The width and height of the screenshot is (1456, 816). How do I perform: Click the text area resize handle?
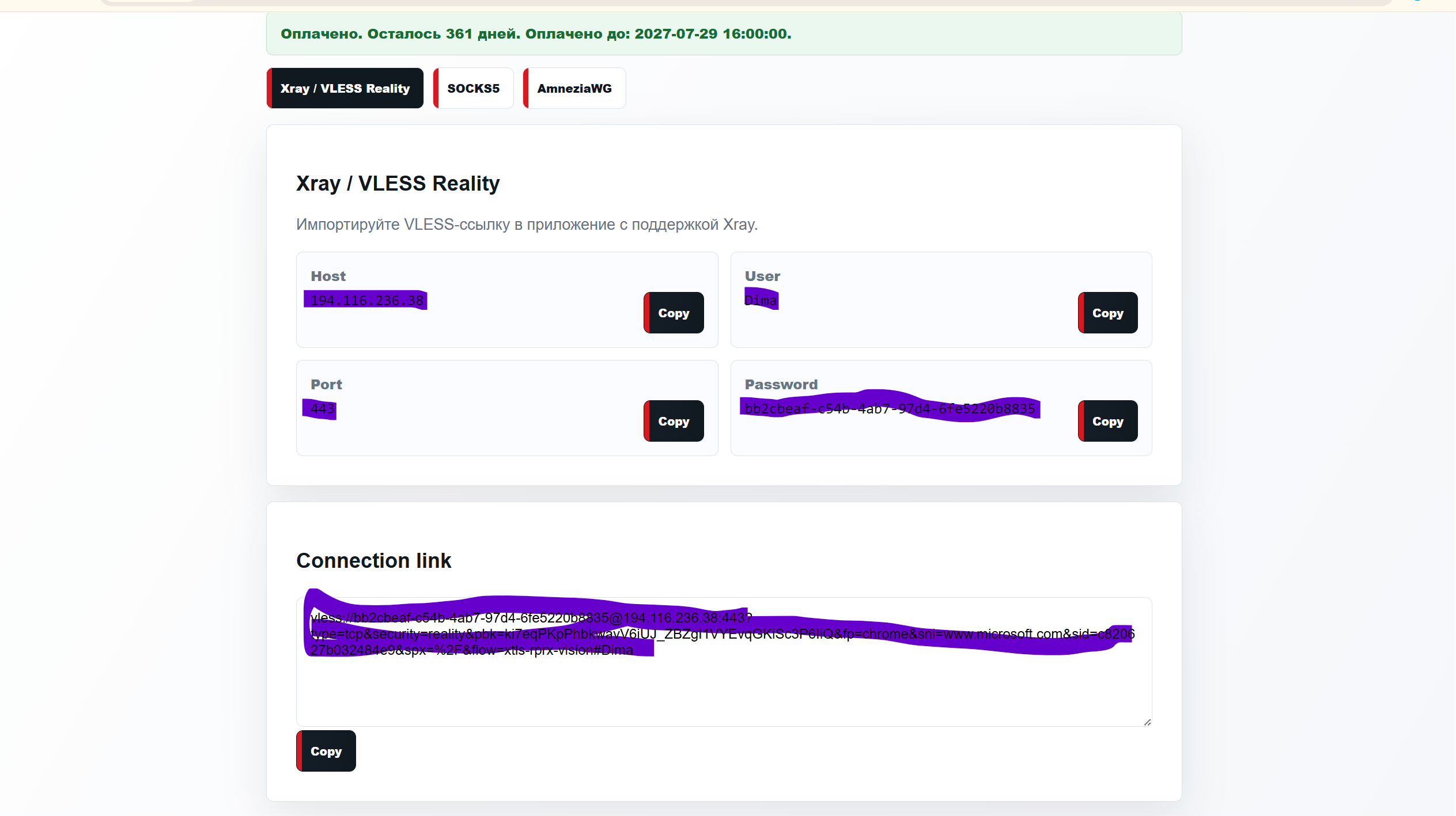pos(1147,722)
